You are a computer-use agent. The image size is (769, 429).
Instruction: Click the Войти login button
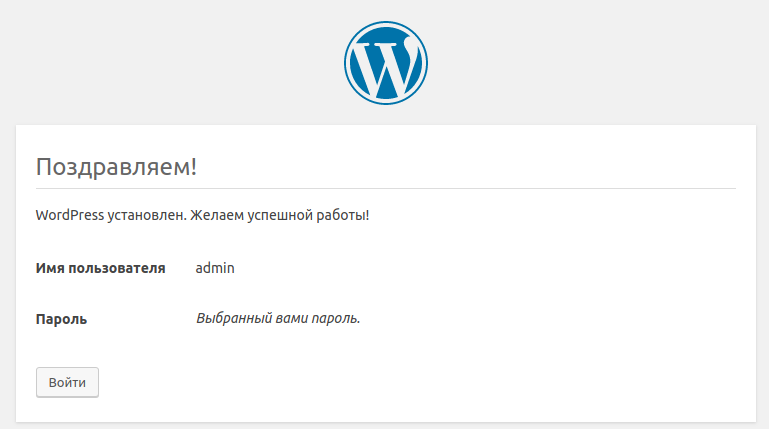click(67, 382)
